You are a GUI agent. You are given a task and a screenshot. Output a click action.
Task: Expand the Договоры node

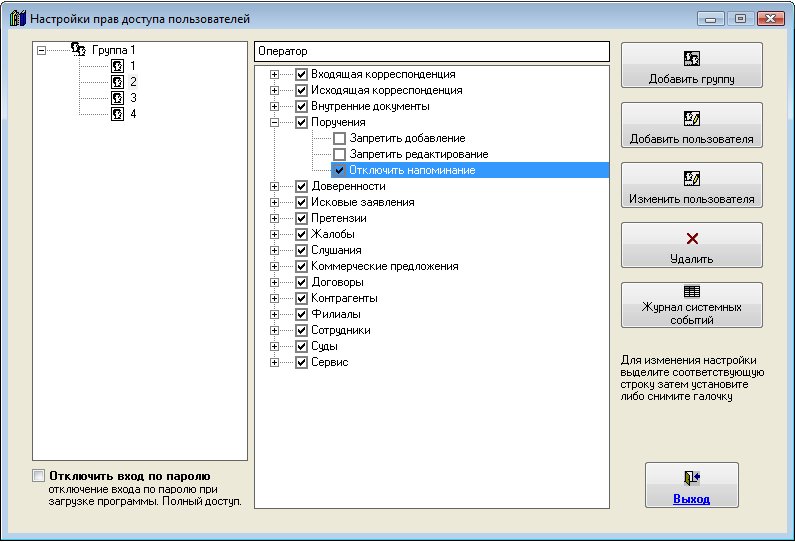[x=274, y=282]
